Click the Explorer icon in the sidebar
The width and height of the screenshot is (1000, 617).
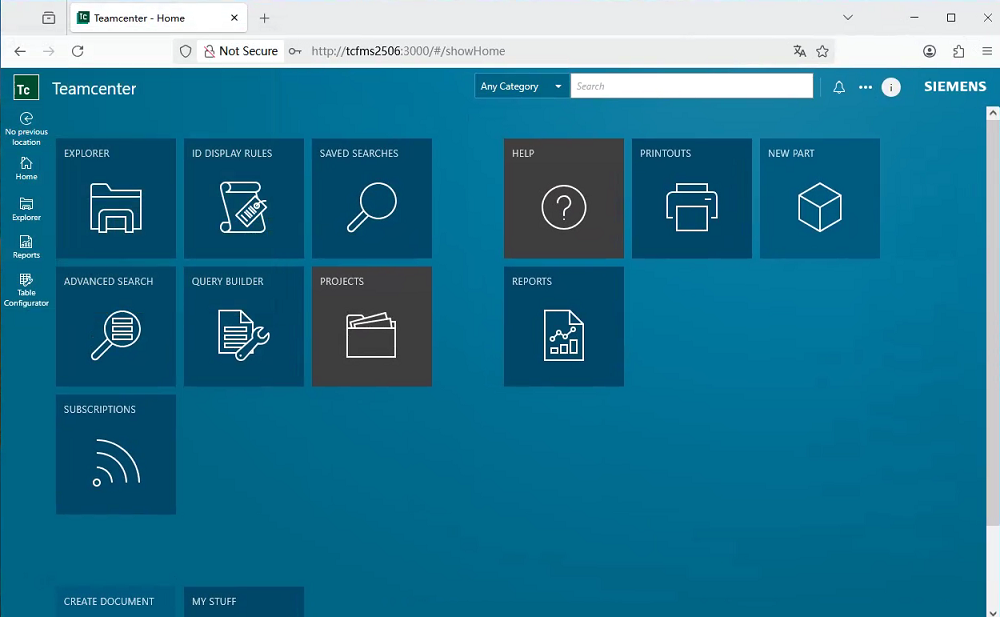click(26, 209)
